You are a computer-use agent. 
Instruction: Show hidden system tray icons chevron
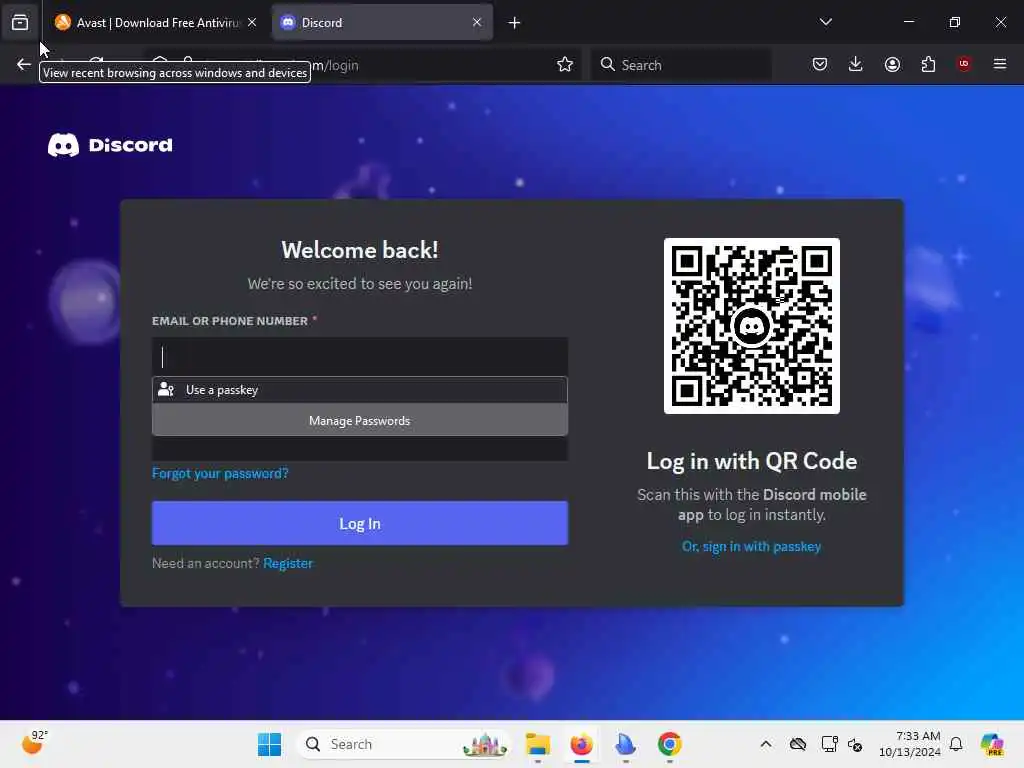(x=766, y=744)
